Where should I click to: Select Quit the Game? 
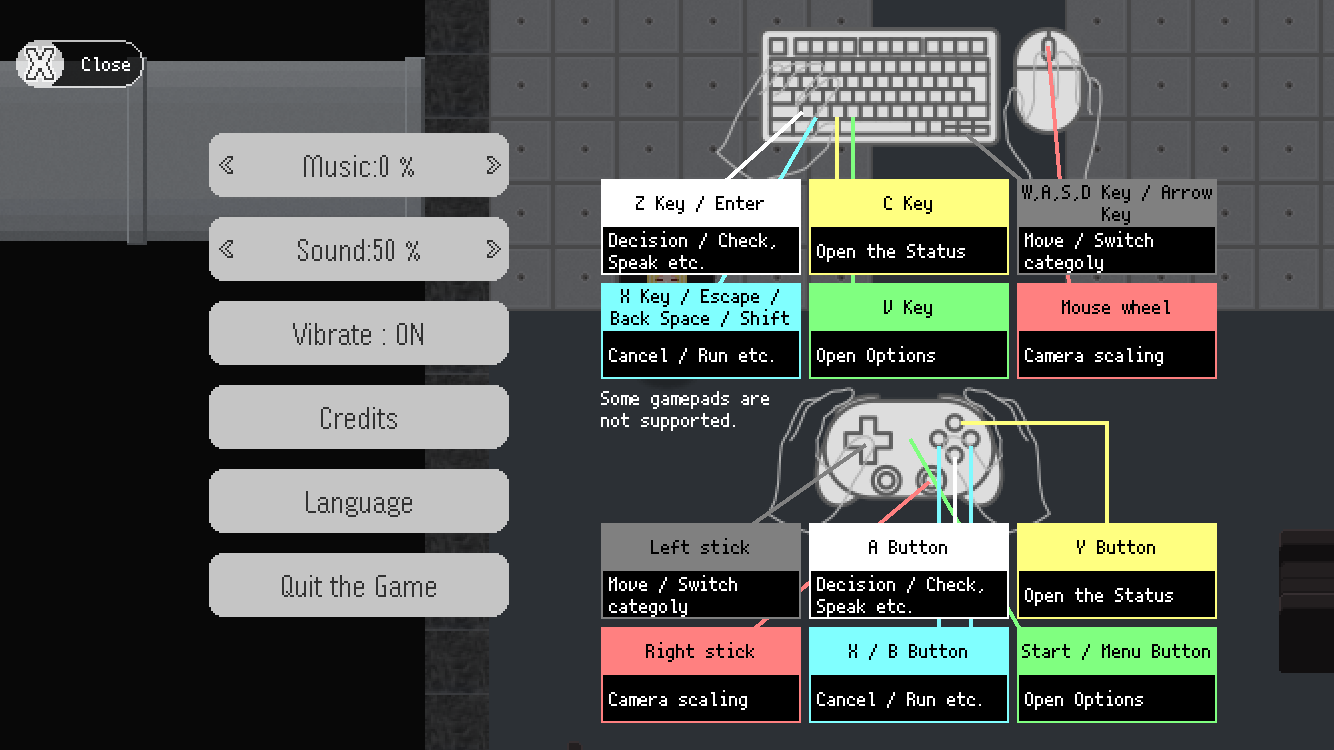coord(359,585)
